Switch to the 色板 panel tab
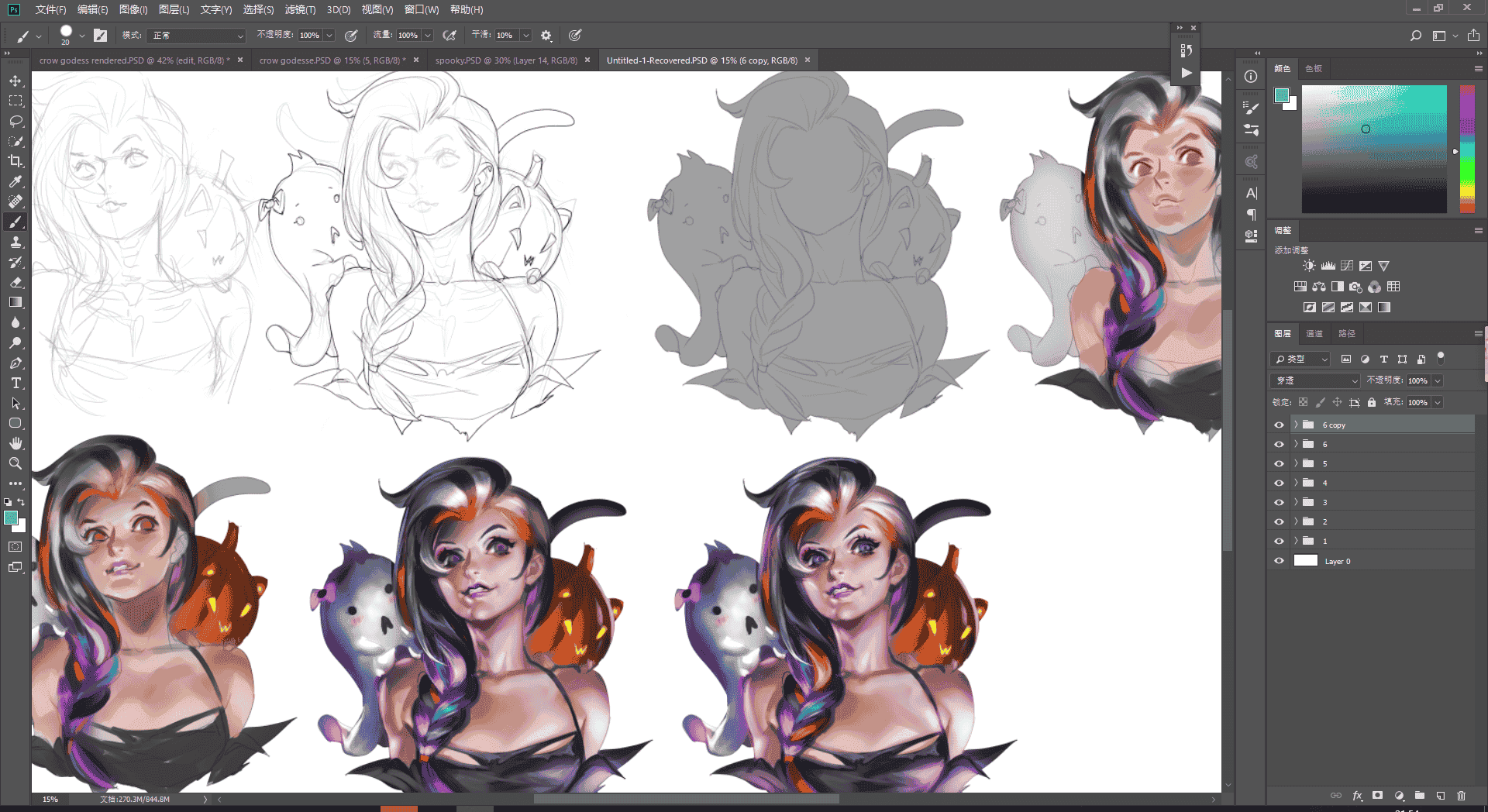The height and width of the screenshot is (812, 1488). click(x=1314, y=69)
